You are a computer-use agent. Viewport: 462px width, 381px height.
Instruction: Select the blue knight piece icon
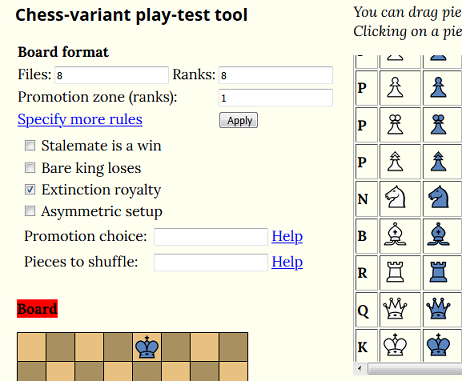coord(438,197)
